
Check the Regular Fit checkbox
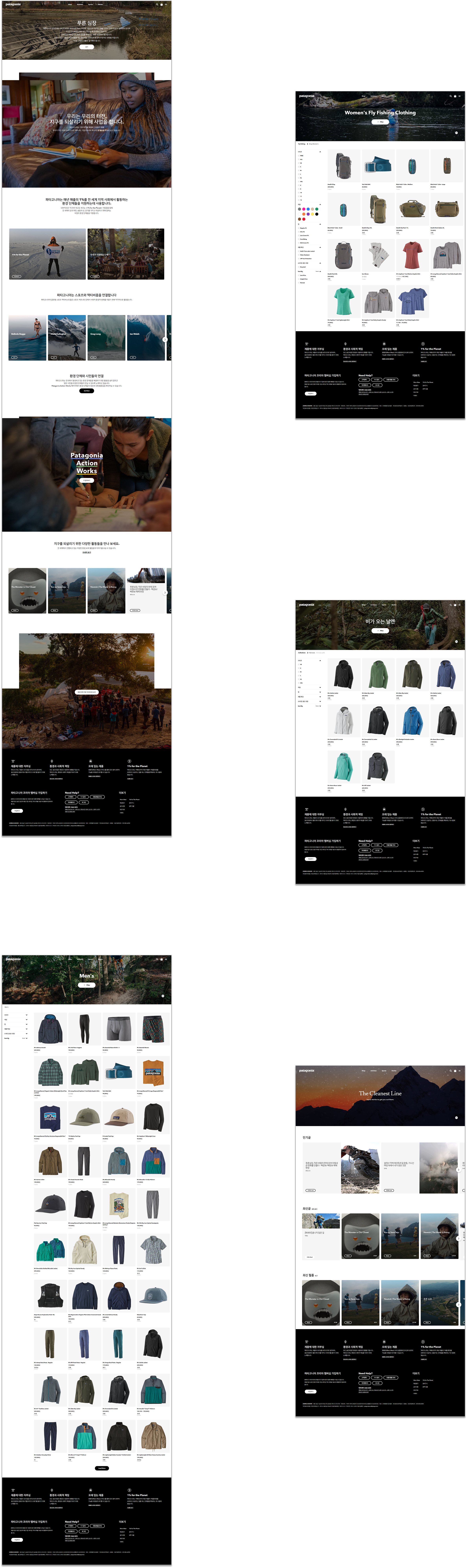click(299, 228)
